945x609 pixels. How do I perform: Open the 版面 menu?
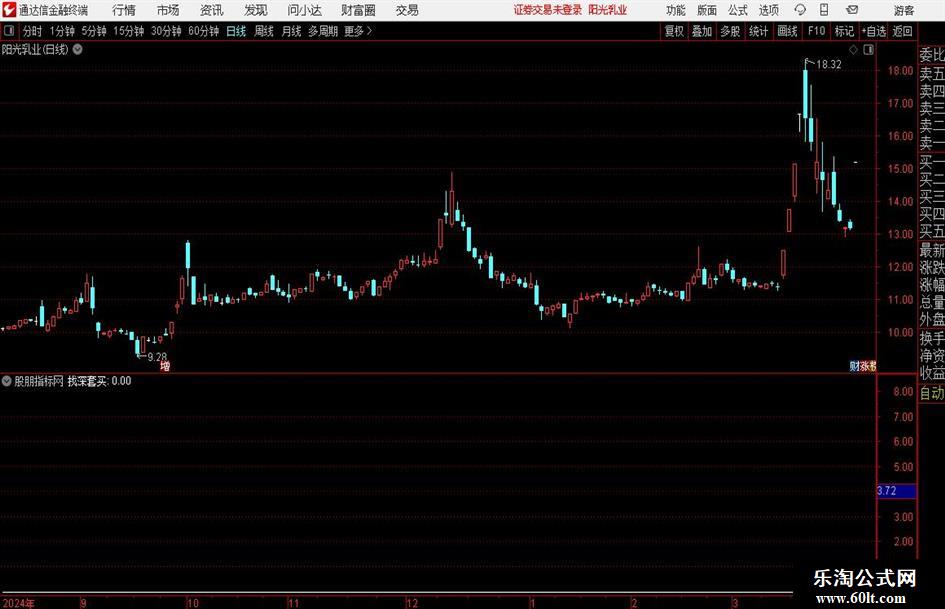click(x=706, y=10)
